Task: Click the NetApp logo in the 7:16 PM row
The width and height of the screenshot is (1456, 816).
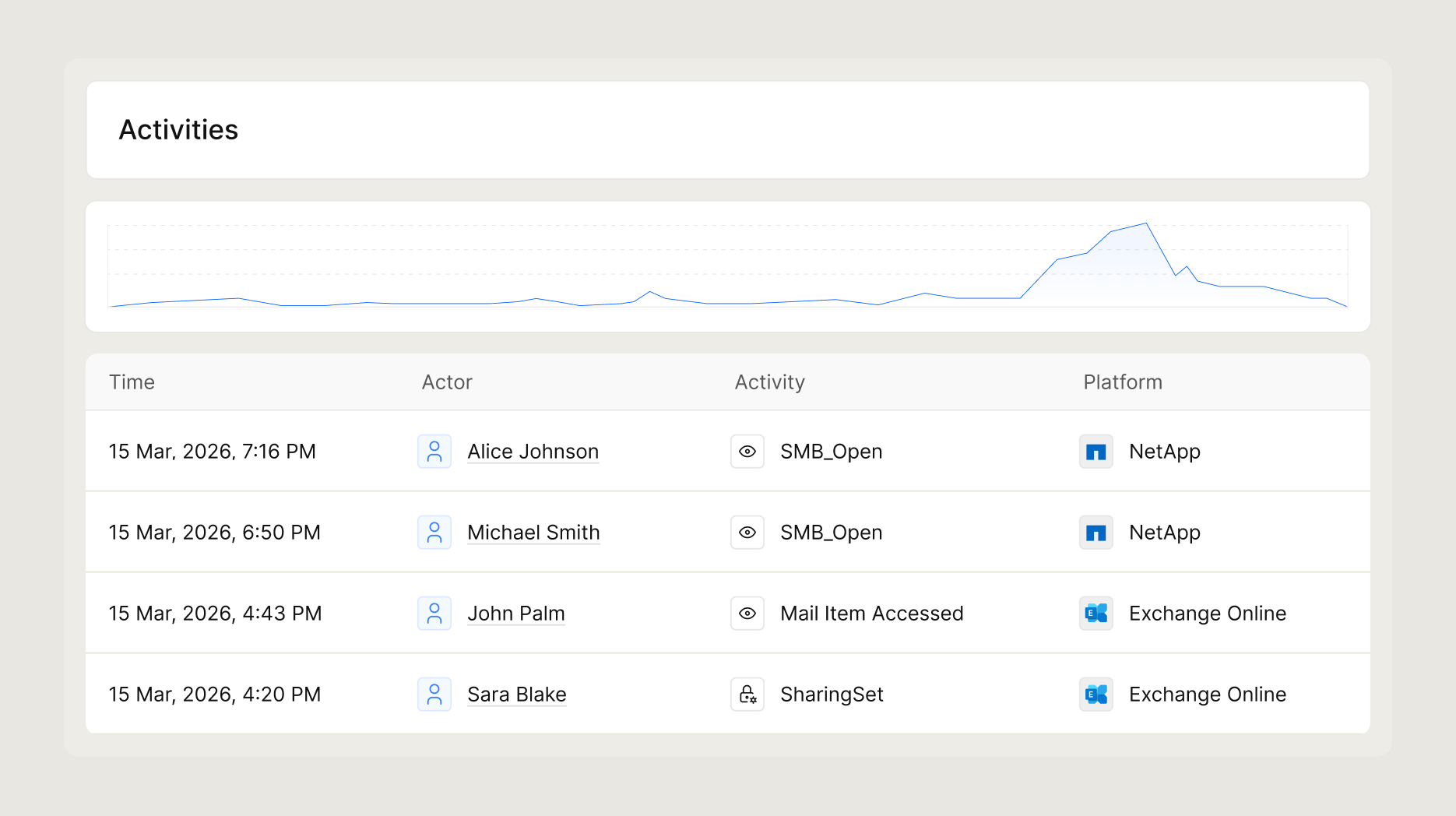Action: point(1096,452)
